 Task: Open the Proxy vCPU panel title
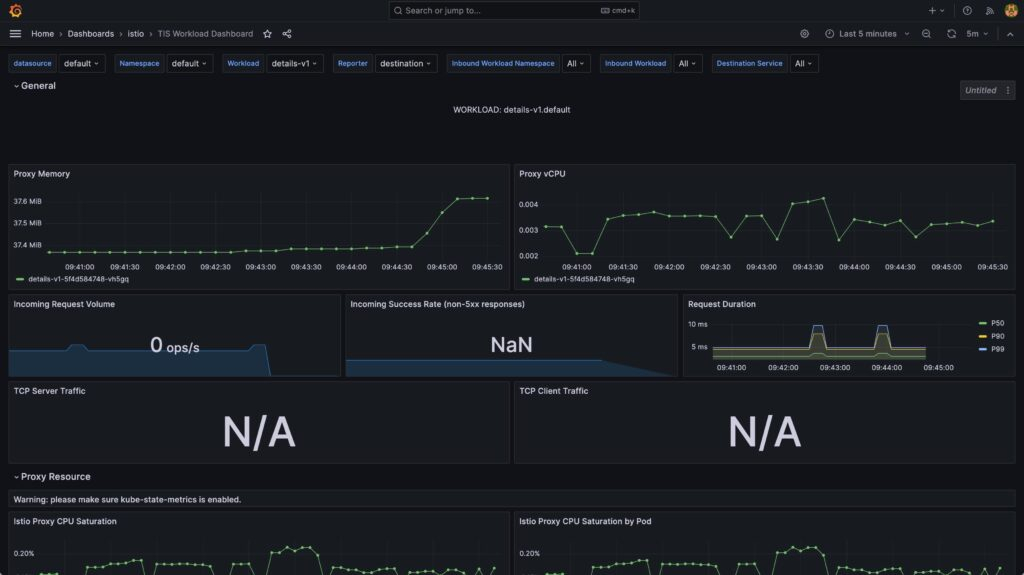541,174
